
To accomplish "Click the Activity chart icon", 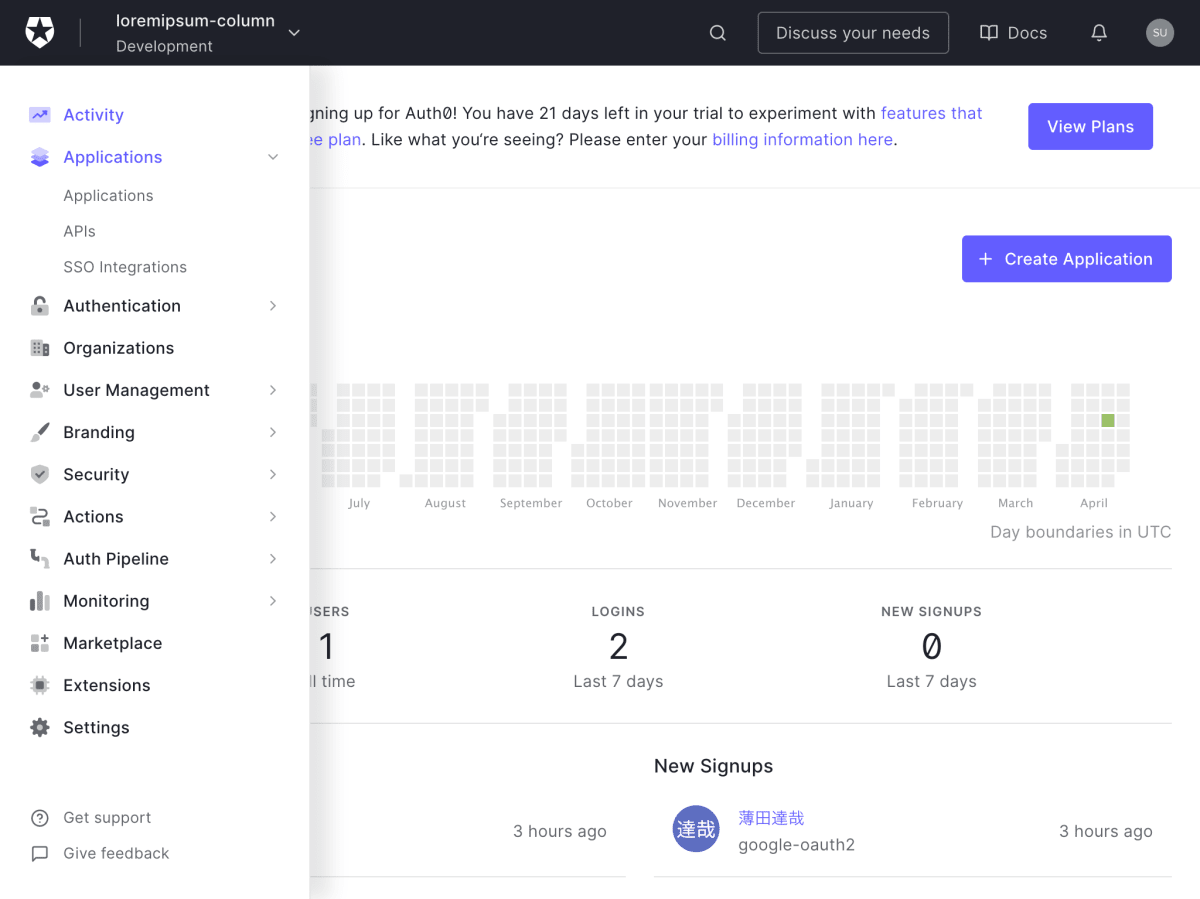I will pos(40,115).
